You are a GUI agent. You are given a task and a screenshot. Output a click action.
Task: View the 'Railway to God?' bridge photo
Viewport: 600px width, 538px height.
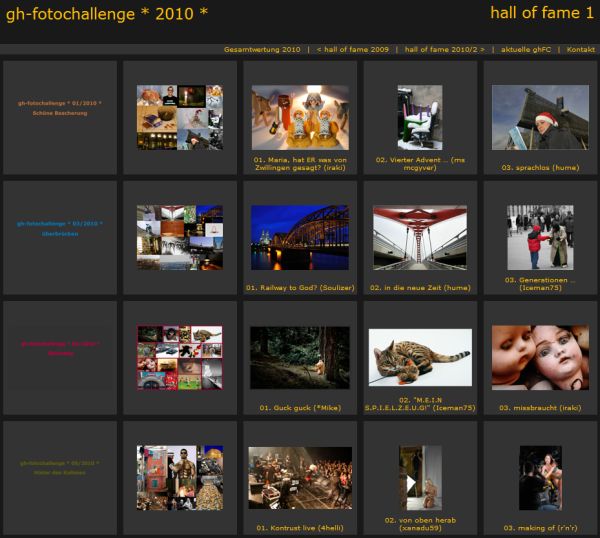[300, 237]
